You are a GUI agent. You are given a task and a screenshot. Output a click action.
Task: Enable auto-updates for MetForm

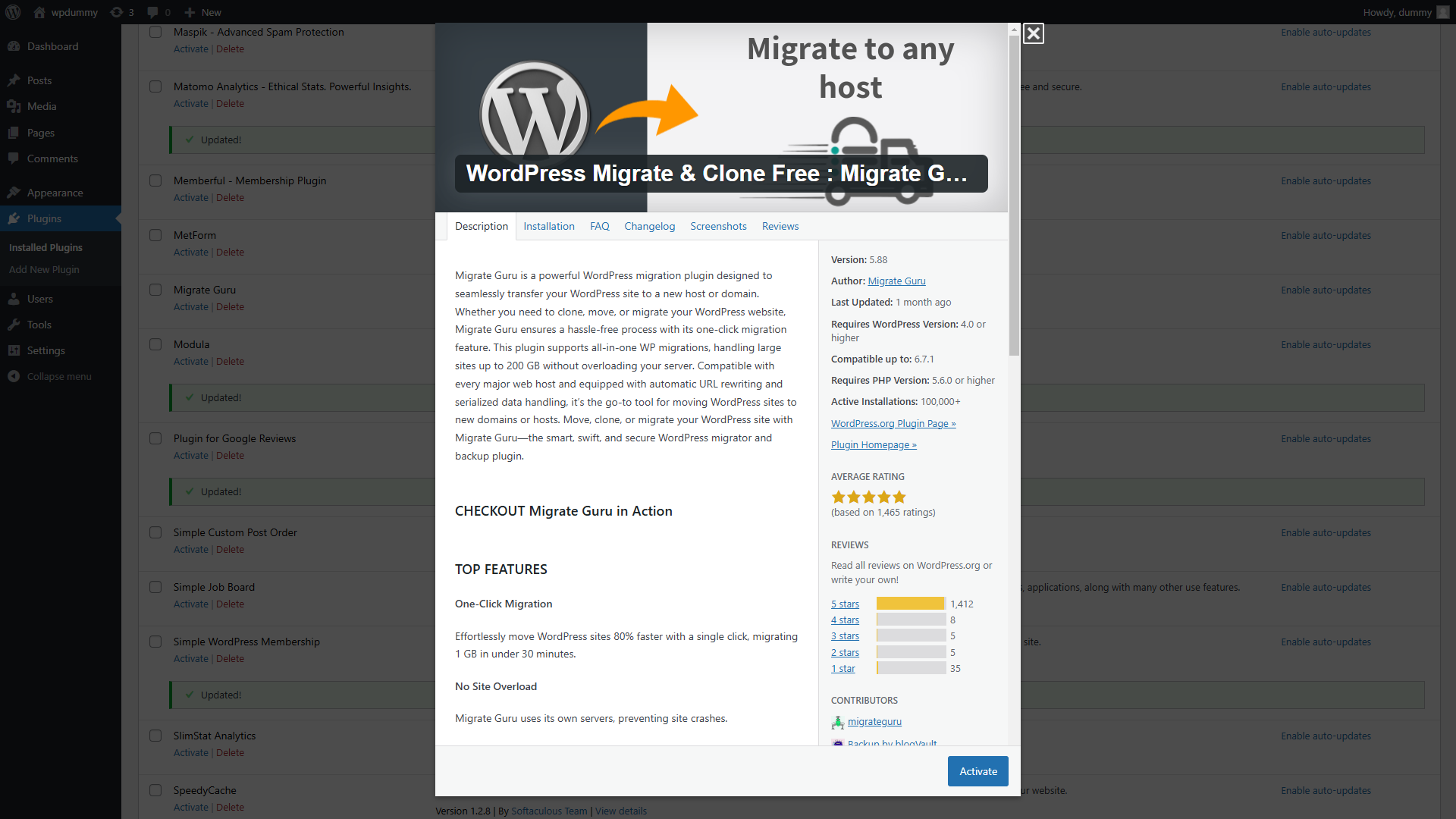point(1326,235)
